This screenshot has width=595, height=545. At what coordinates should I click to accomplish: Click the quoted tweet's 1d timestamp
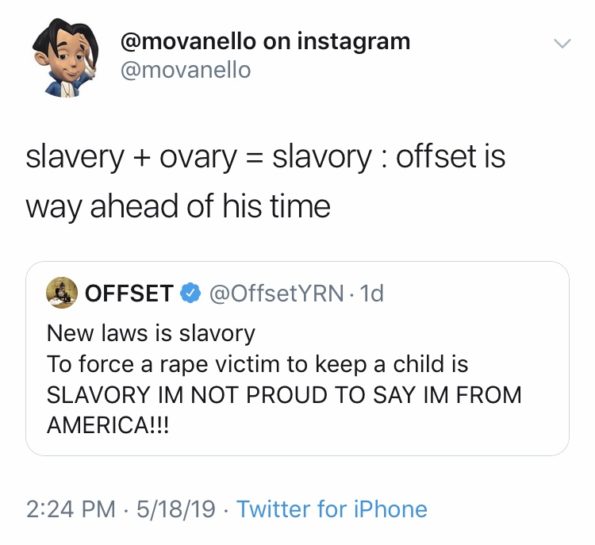click(372, 293)
